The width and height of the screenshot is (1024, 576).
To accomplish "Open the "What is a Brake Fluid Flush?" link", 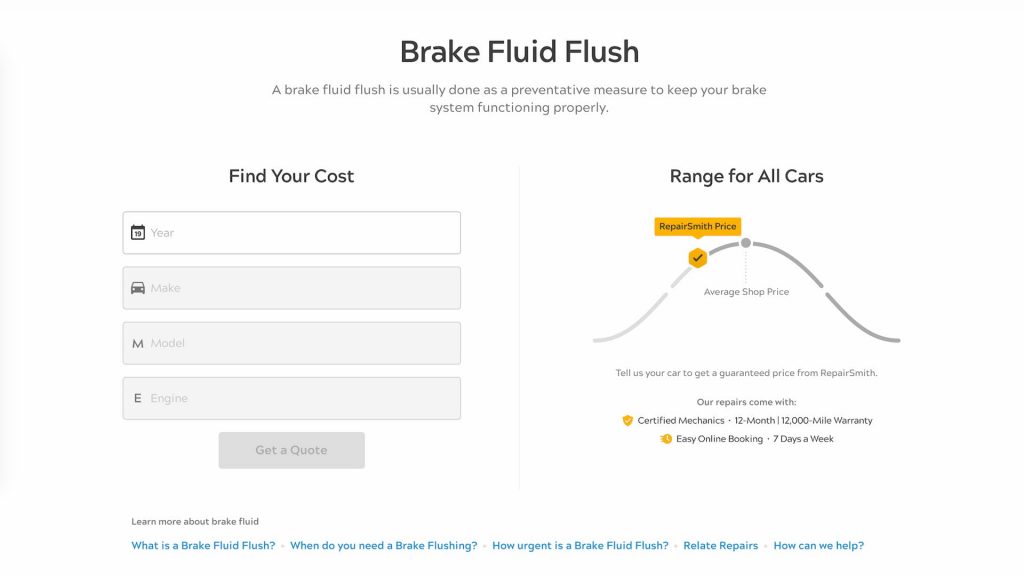I will coord(203,545).
